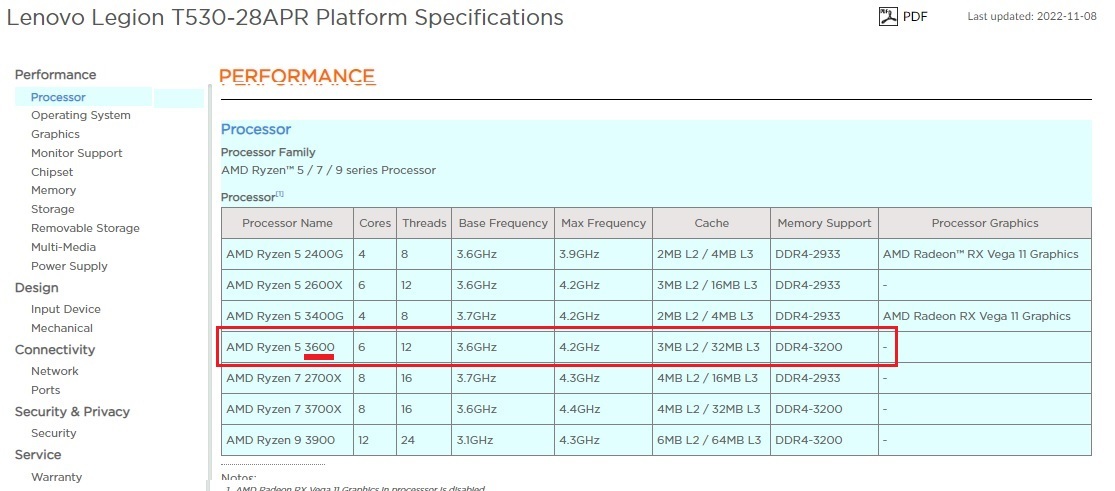
Task: Click DDR4-3200 in the Ryzen 9 3900 row
Action: pyautogui.click(x=824, y=440)
